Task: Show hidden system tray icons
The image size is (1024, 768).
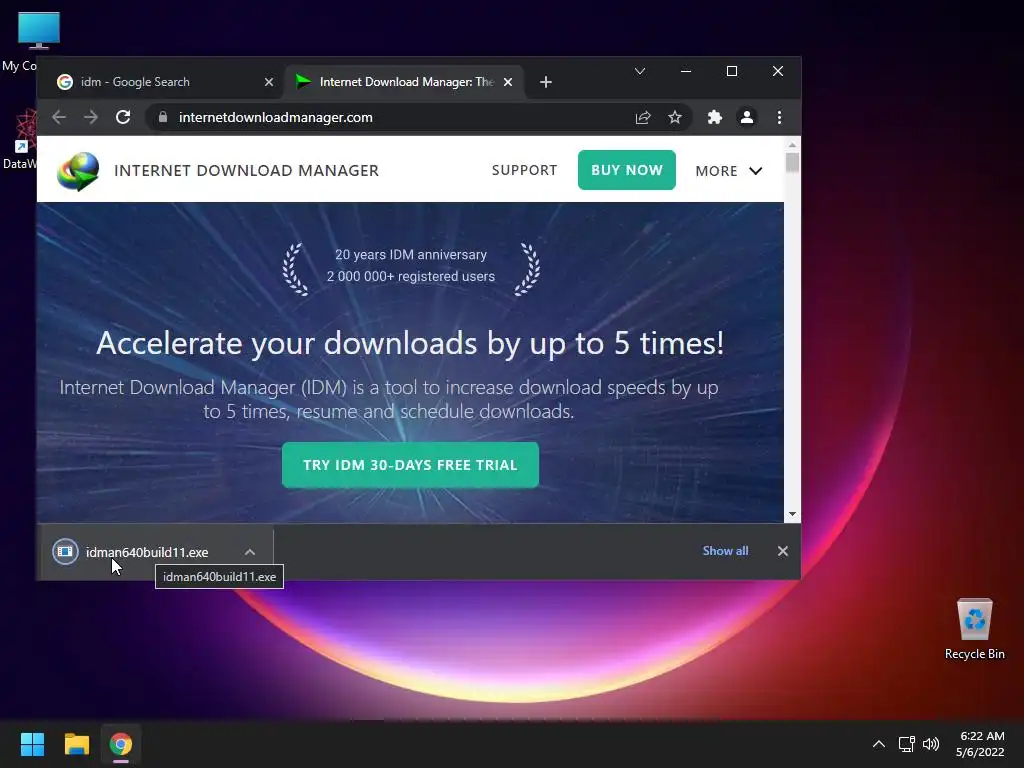Action: tap(879, 744)
